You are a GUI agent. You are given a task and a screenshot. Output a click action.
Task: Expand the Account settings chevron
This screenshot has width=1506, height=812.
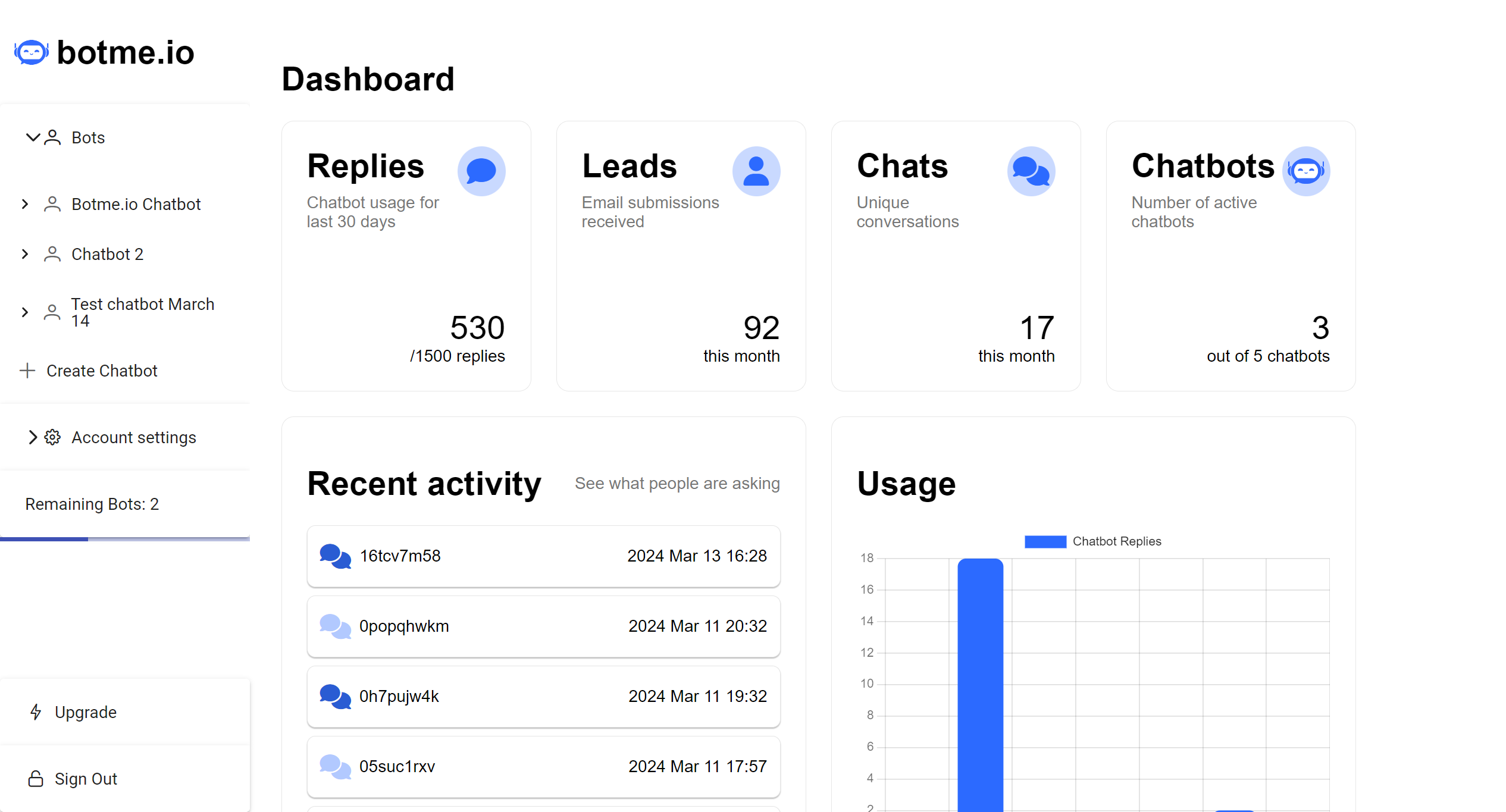pos(33,437)
